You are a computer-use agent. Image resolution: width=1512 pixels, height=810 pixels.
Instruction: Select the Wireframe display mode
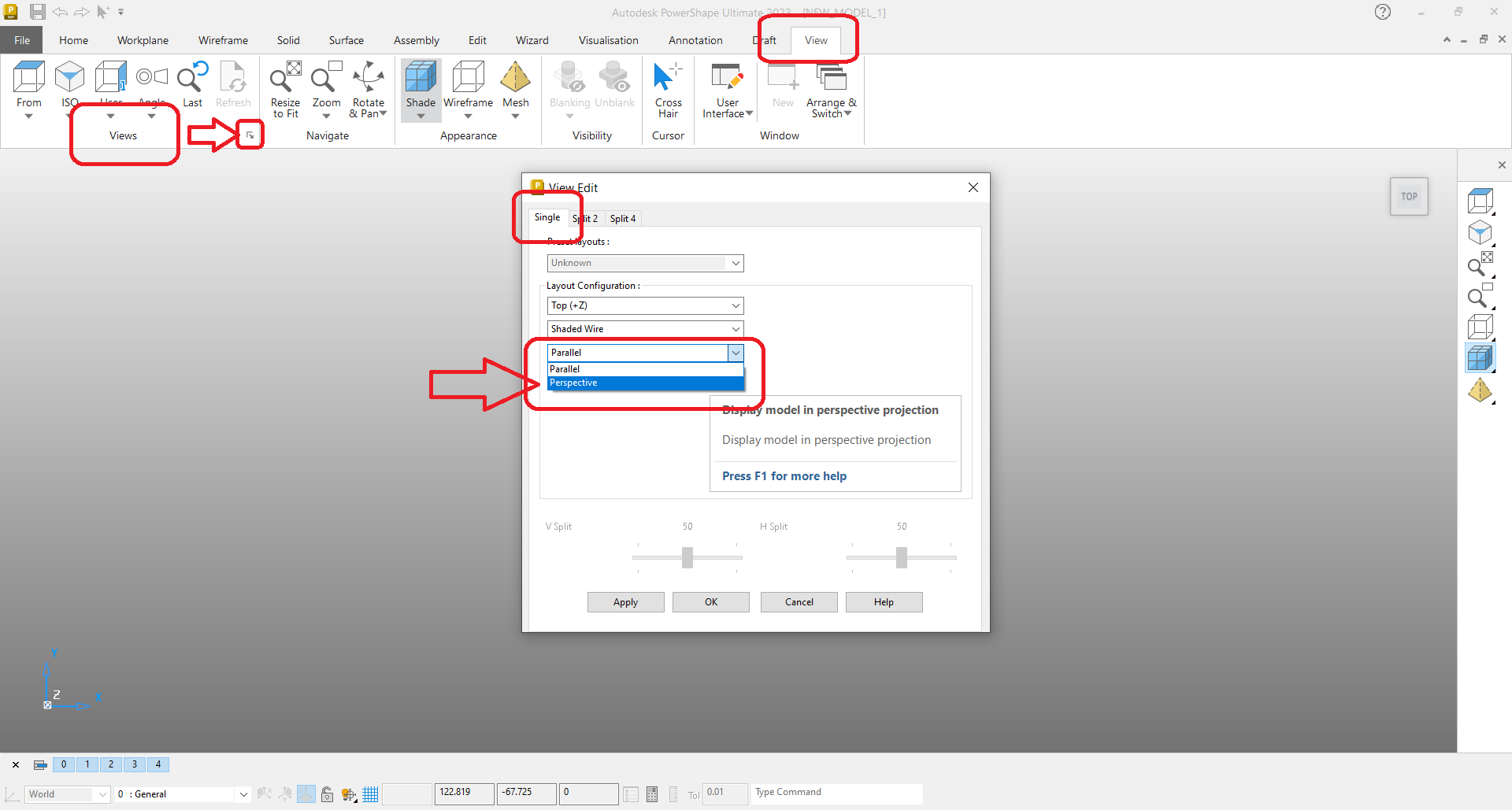click(468, 87)
